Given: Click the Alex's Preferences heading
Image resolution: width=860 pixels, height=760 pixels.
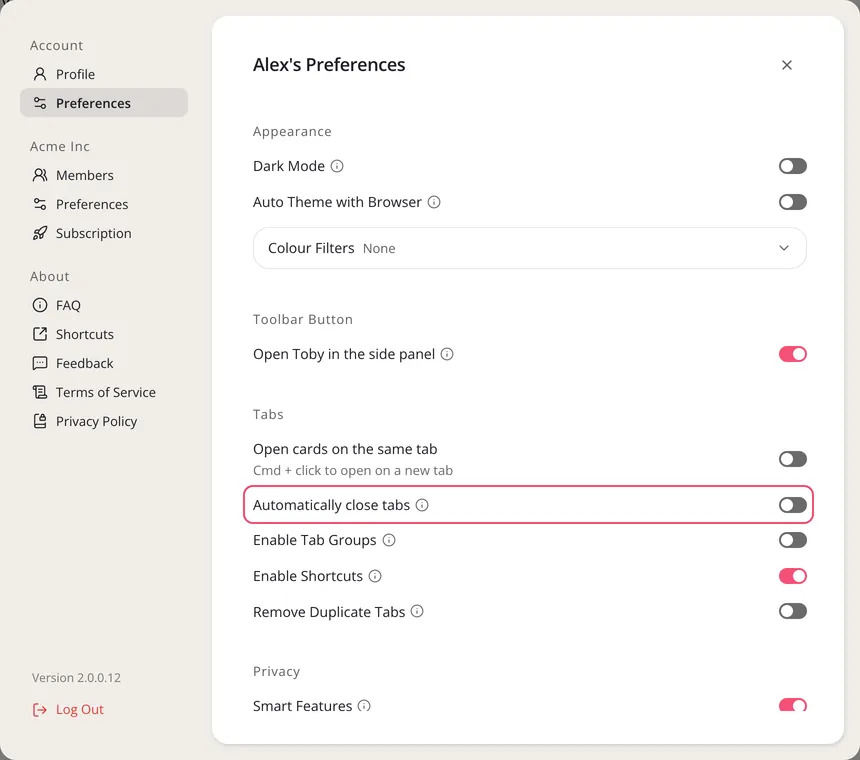Looking at the screenshot, I should coord(329,65).
